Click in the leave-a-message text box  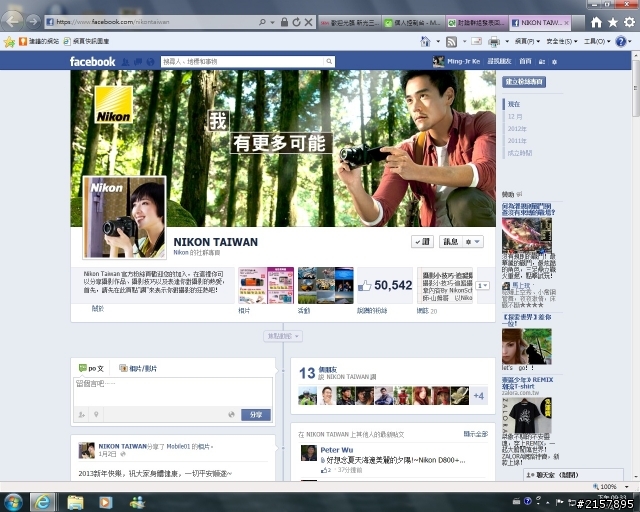pyautogui.click(x=173, y=391)
